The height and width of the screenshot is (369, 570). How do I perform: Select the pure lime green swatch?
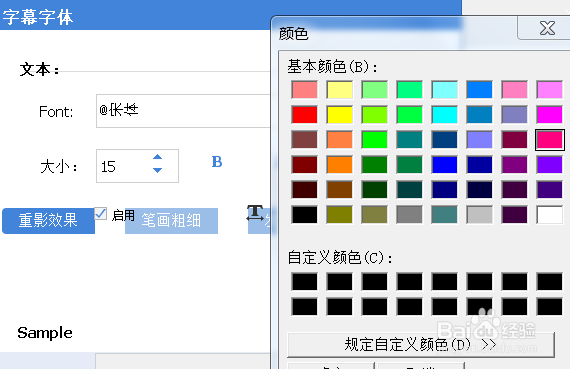point(374,140)
